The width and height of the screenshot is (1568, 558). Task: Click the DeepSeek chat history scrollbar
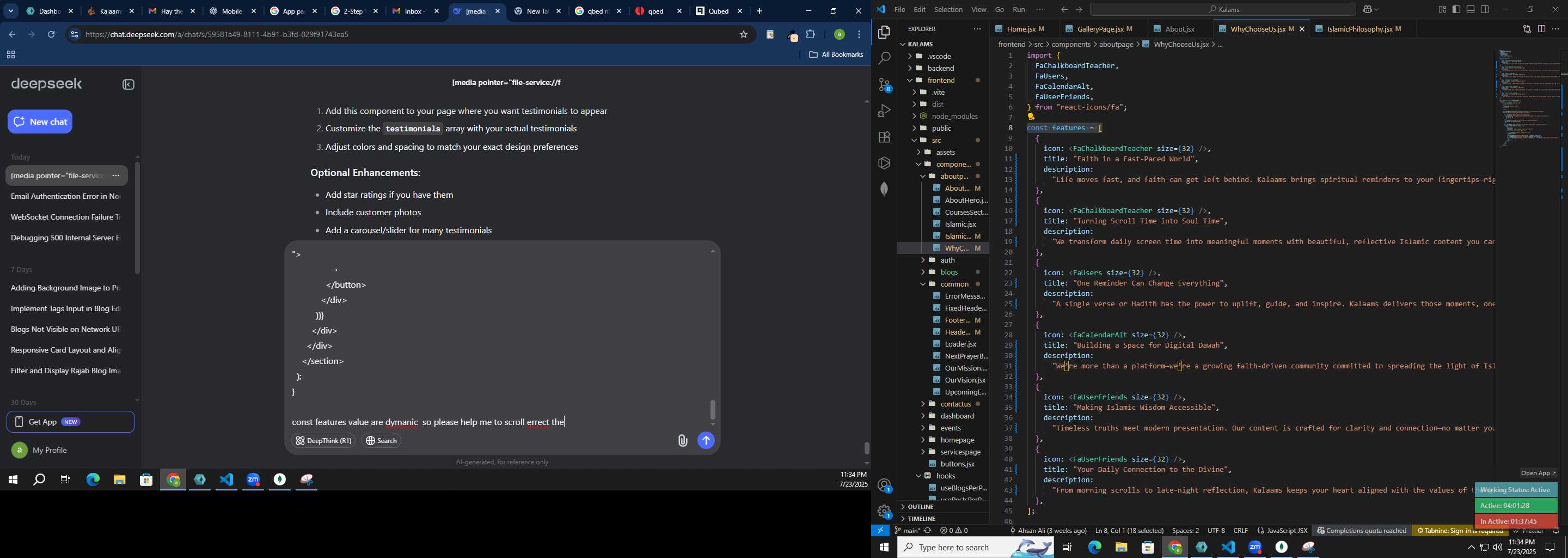[138, 218]
